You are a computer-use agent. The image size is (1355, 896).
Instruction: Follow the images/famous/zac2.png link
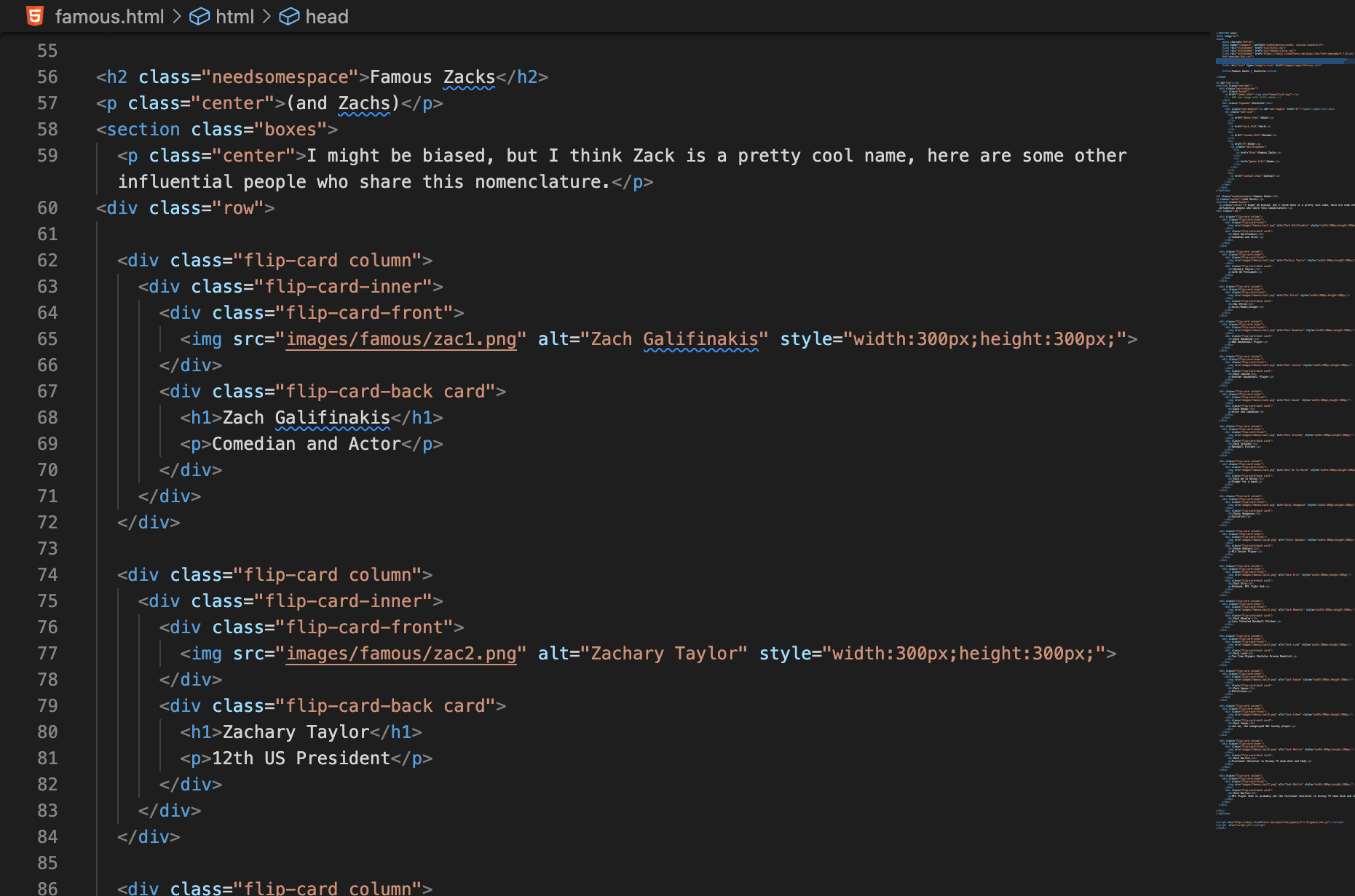coord(401,654)
